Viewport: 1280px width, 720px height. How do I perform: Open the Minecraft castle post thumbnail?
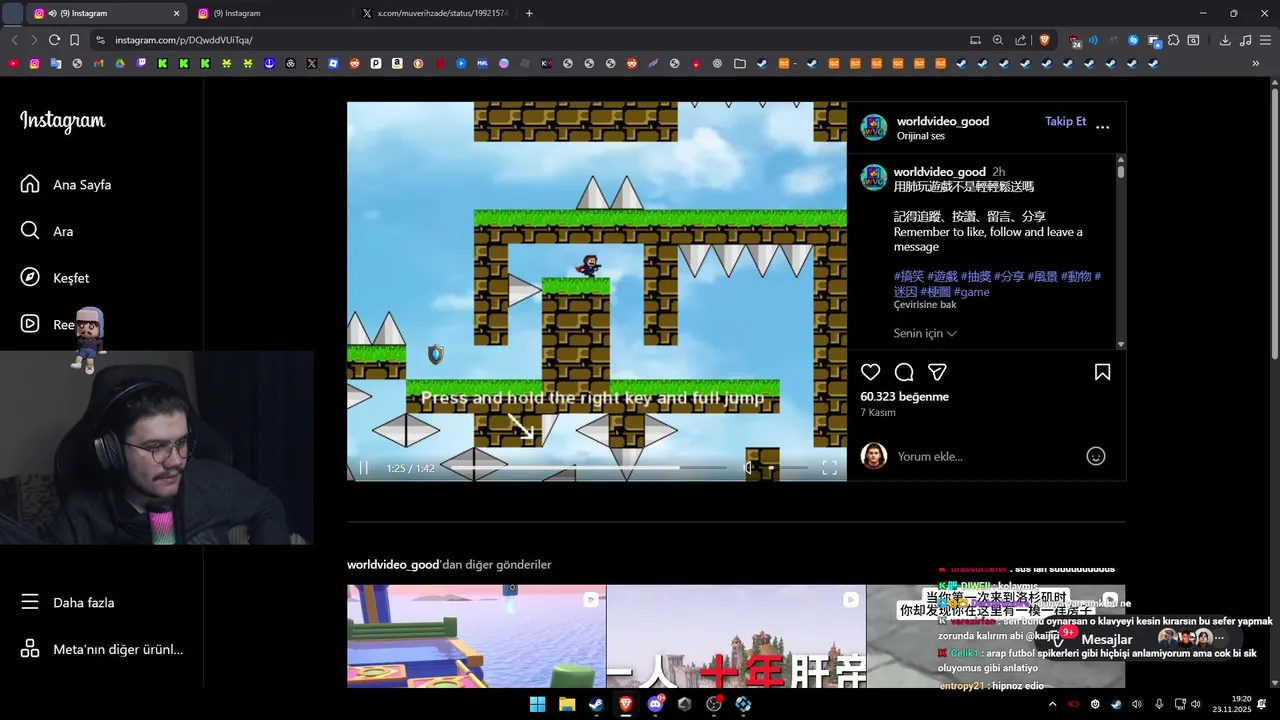(x=736, y=636)
